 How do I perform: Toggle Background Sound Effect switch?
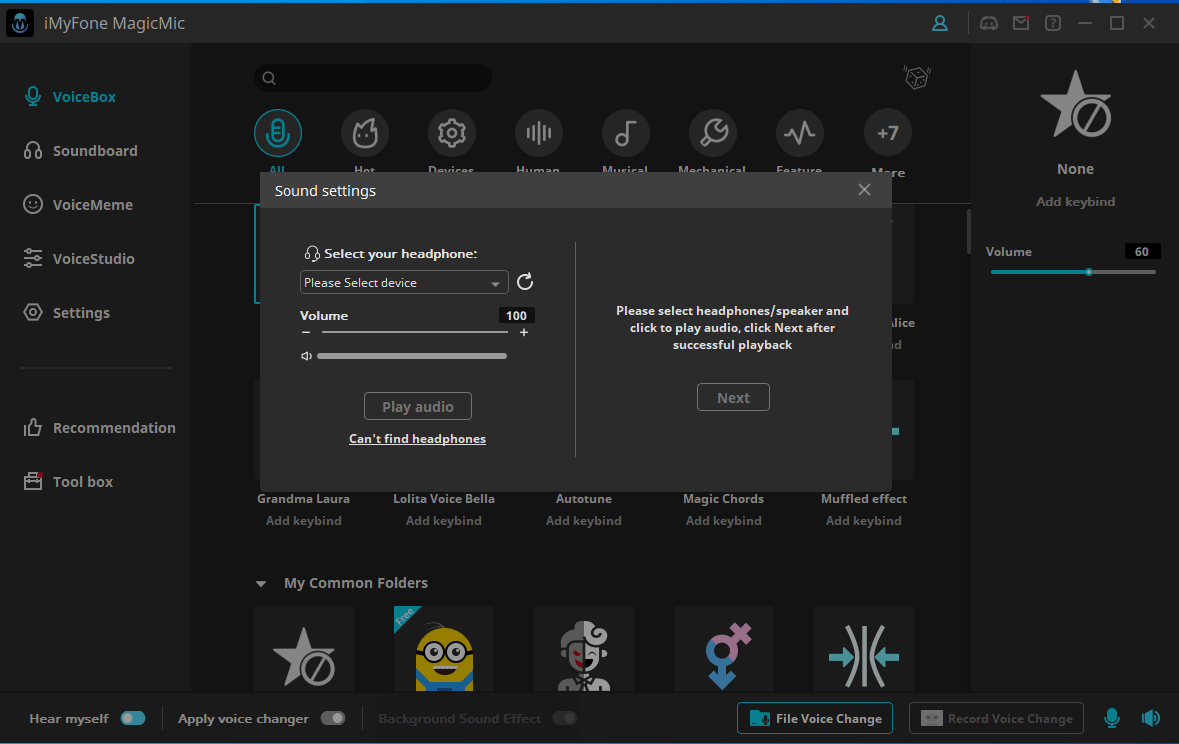(565, 718)
